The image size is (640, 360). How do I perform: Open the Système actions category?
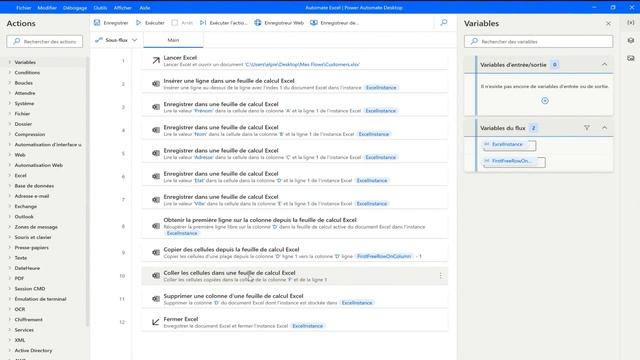click(x=24, y=103)
